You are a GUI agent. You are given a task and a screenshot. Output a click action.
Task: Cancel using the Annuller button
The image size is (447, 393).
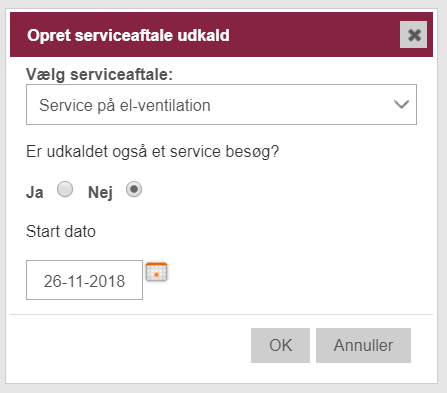point(363,345)
